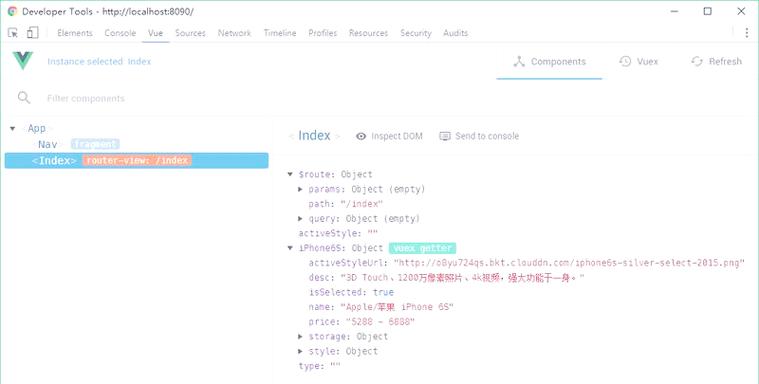Image resolution: width=759 pixels, height=384 pixels.
Task: Open the Network tab
Action: (x=234, y=33)
